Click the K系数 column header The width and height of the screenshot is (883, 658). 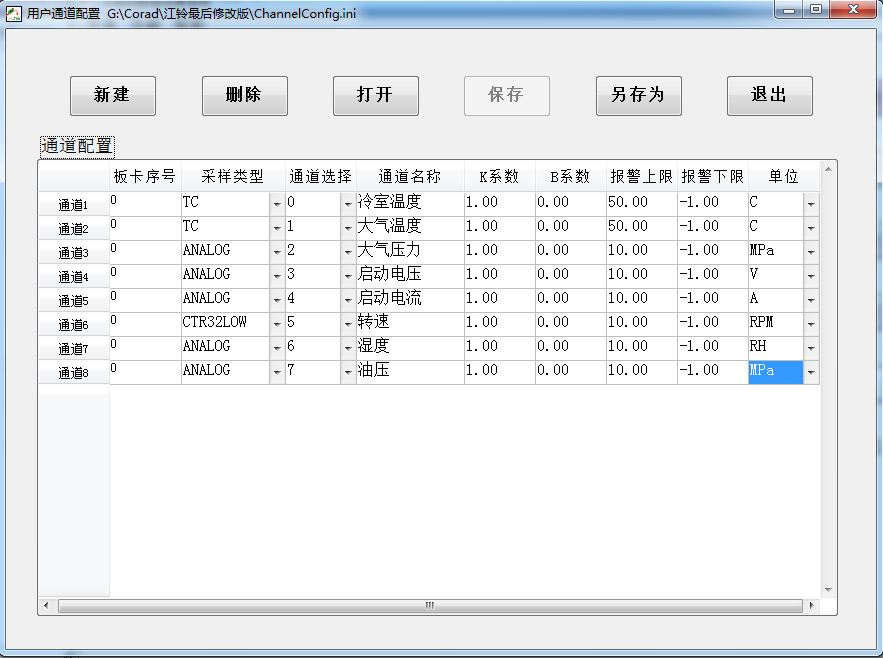500,177
